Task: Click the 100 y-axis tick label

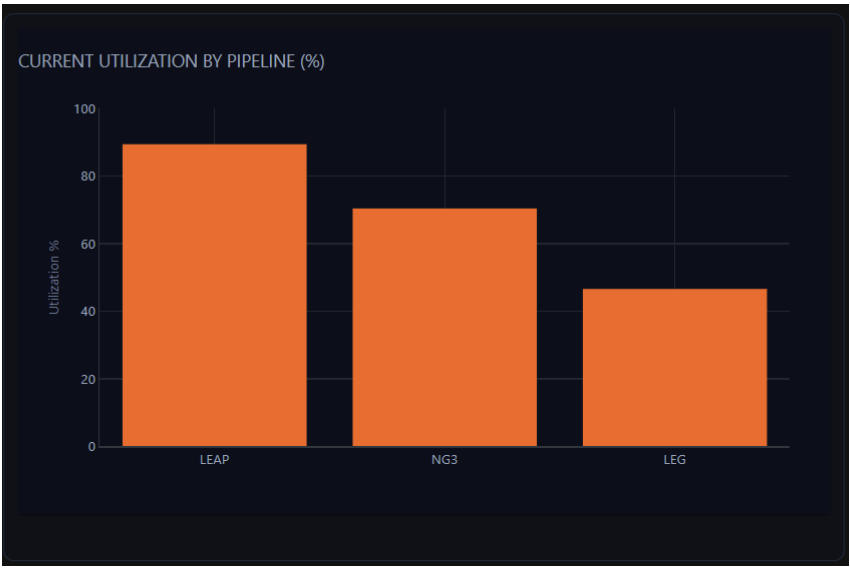Action: (84, 109)
